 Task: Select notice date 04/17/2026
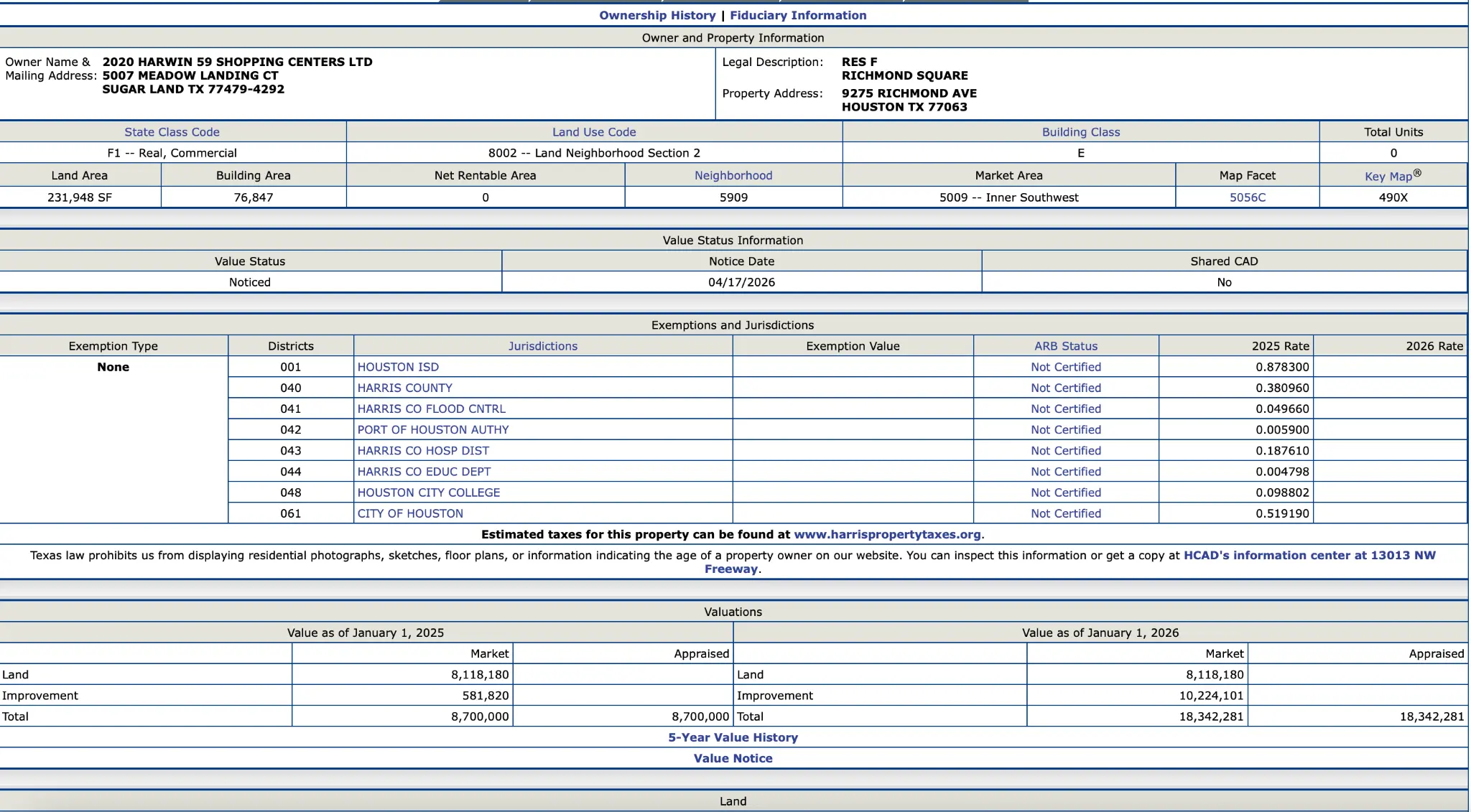point(741,282)
